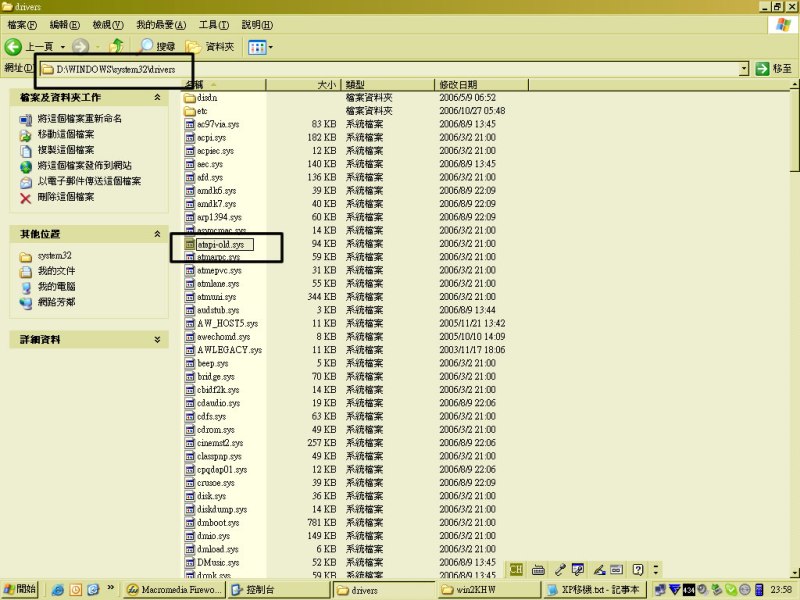Screen dimensions: 800x600
Task: Sort by the 名稱 column header
Action: tap(223, 84)
